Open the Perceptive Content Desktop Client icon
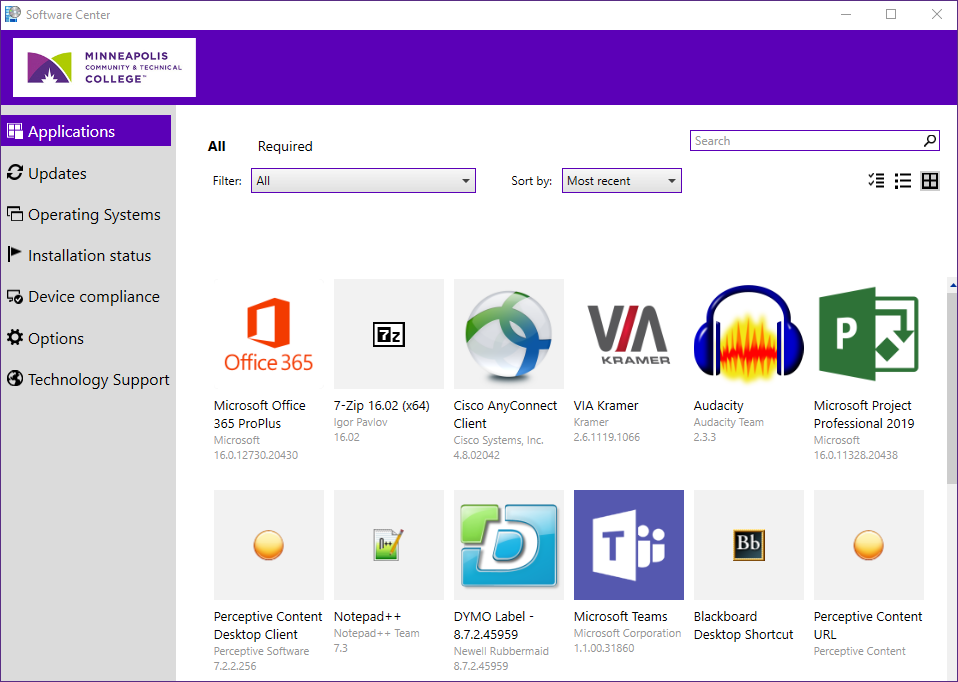The width and height of the screenshot is (958, 682). coord(269,545)
